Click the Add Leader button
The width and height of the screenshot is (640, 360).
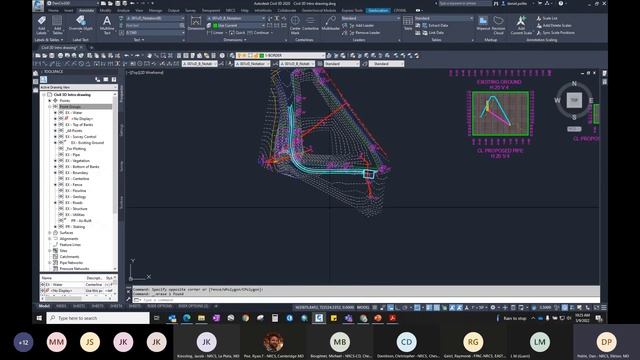(361, 25)
